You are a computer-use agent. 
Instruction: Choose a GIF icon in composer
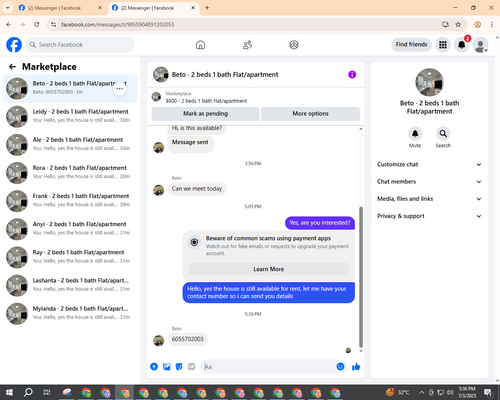[x=191, y=367]
